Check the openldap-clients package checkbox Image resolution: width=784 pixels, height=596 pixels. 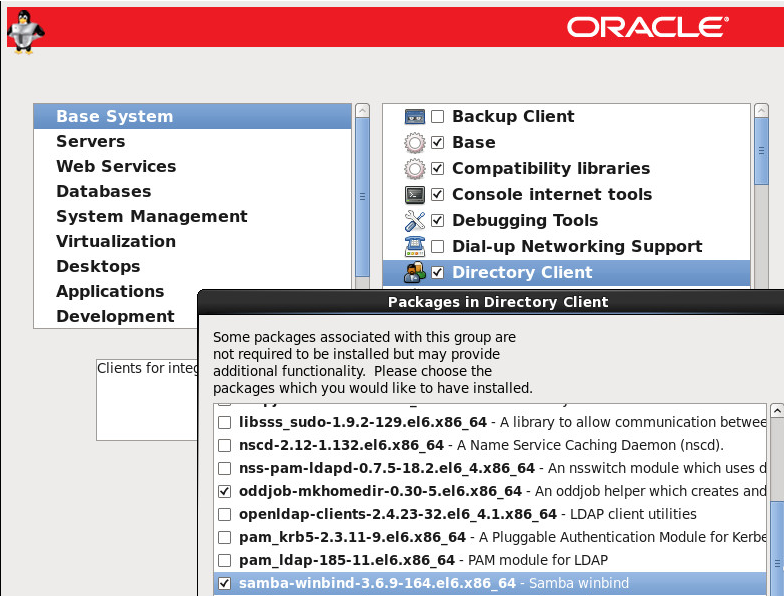click(224, 514)
